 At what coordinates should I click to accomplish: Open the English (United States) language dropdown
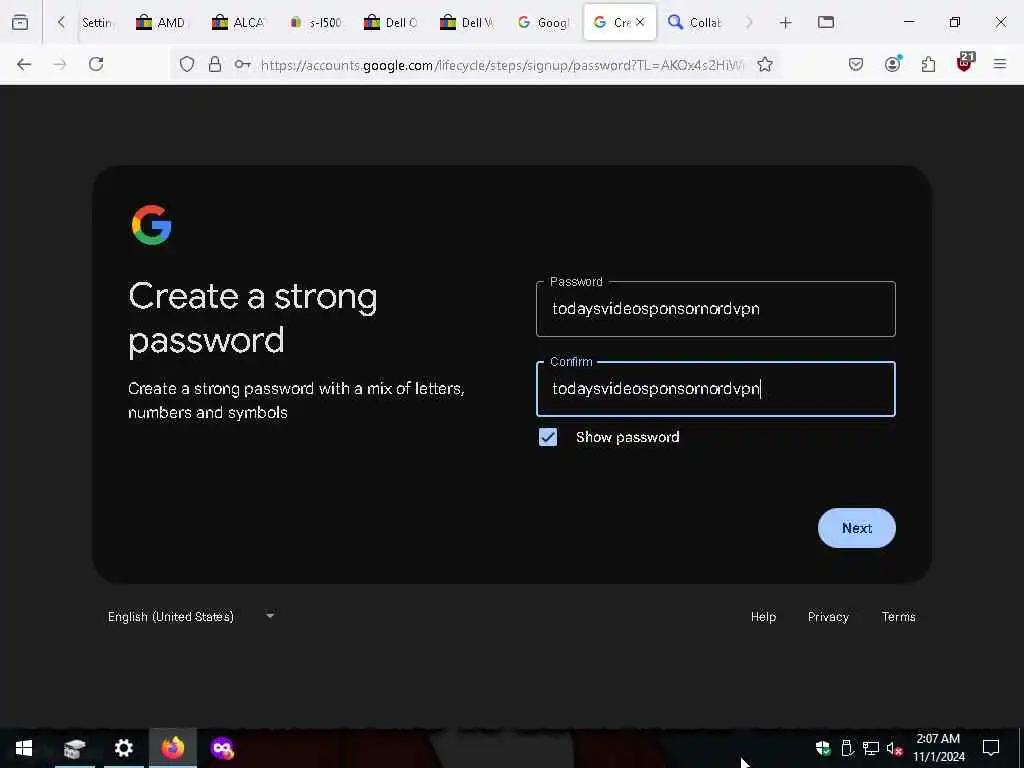pos(191,616)
